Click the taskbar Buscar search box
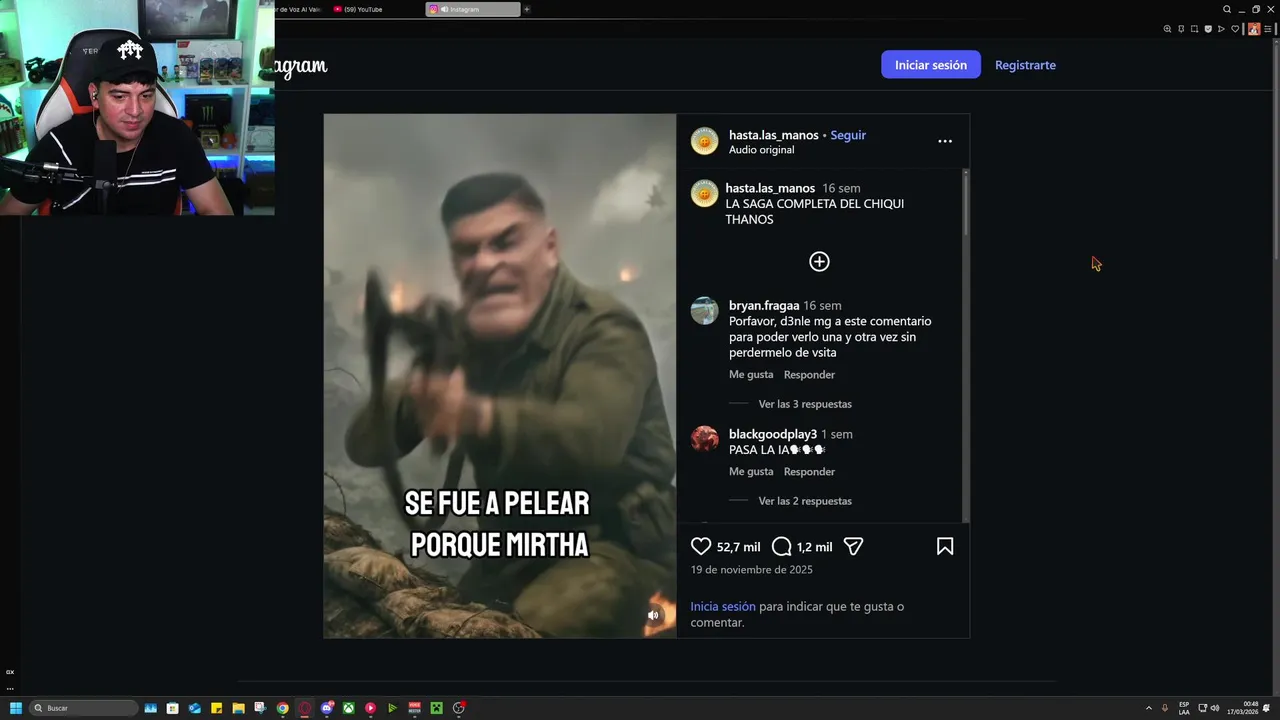This screenshot has height=720, width=1280. [83, 708]
